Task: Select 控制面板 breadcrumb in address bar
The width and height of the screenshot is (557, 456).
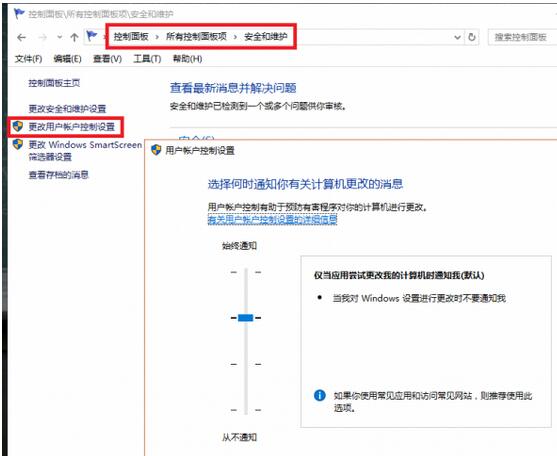Action: coord(131,37)
